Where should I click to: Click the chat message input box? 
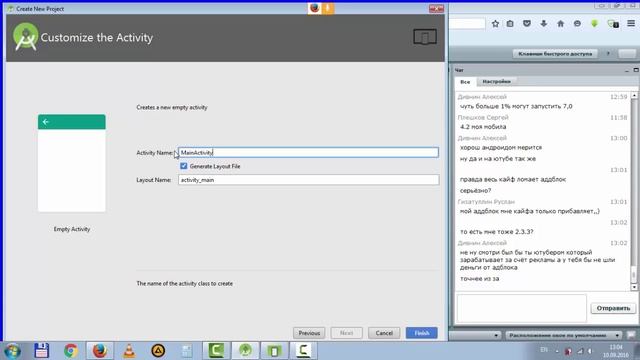[x=522, y=308]
